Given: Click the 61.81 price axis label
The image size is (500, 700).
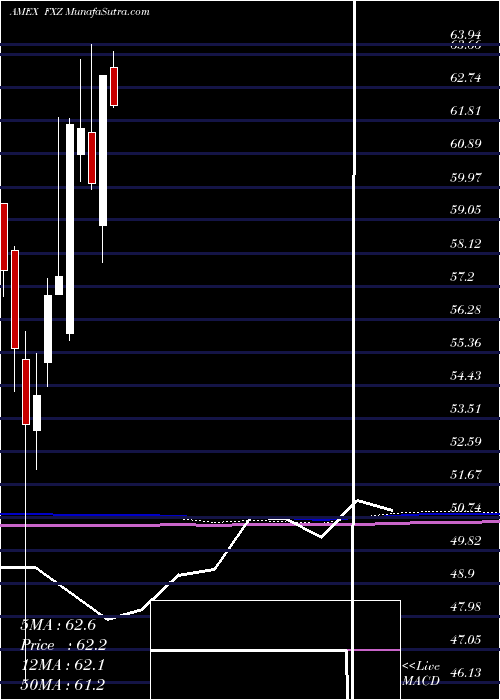Looking at the screenshot, I should pos(466,111).
